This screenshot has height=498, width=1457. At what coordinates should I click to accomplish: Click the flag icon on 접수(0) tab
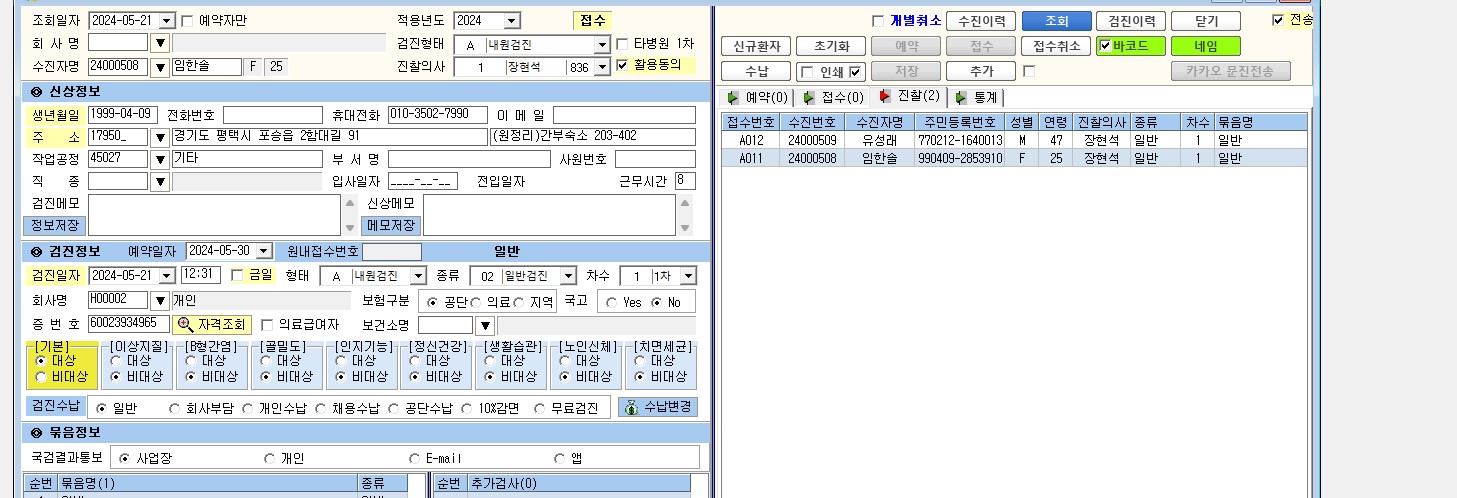[x=808, y=97]
